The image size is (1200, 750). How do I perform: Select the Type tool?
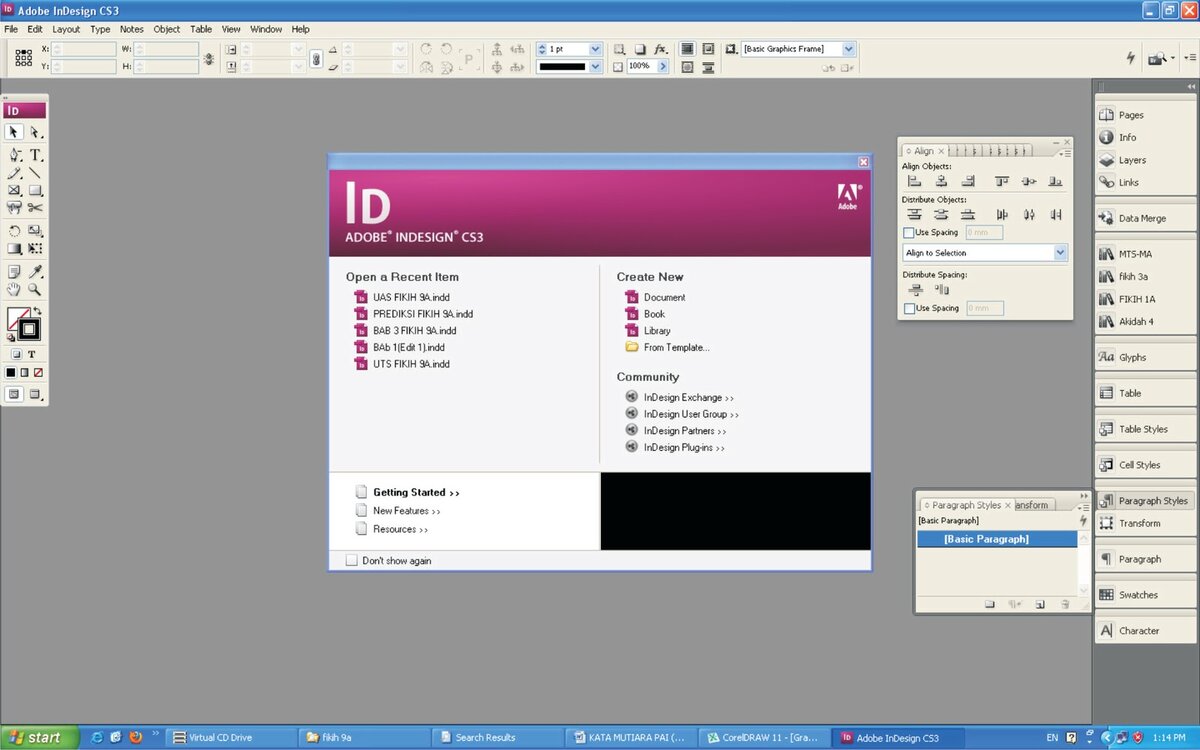(x=35, y=155)
